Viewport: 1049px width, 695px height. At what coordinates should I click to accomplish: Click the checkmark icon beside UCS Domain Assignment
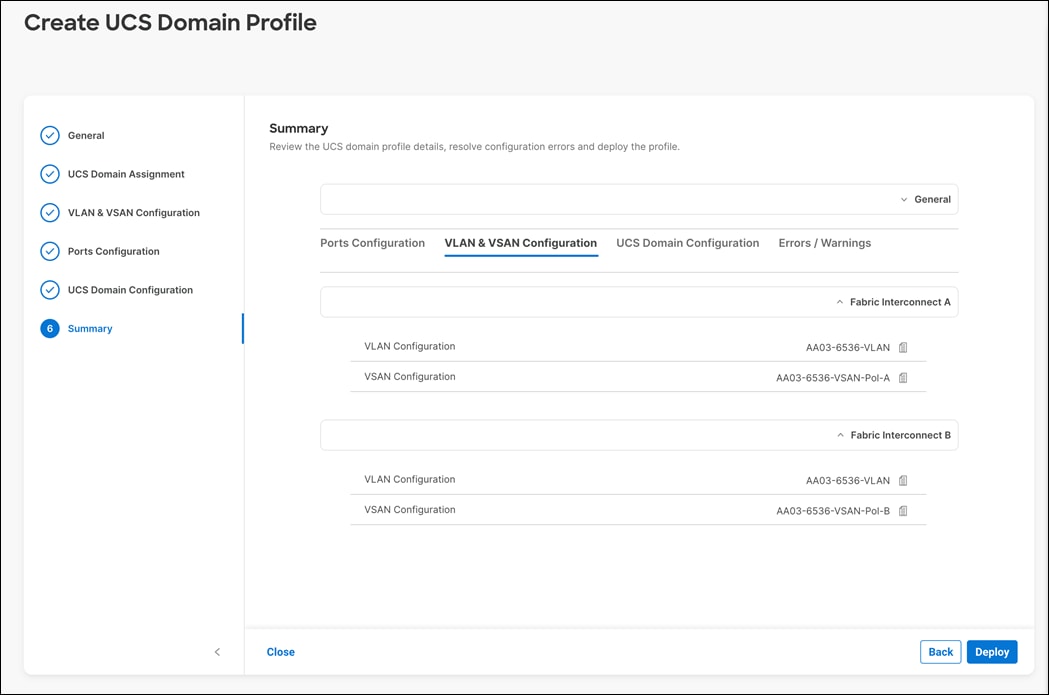pos(50,173)
